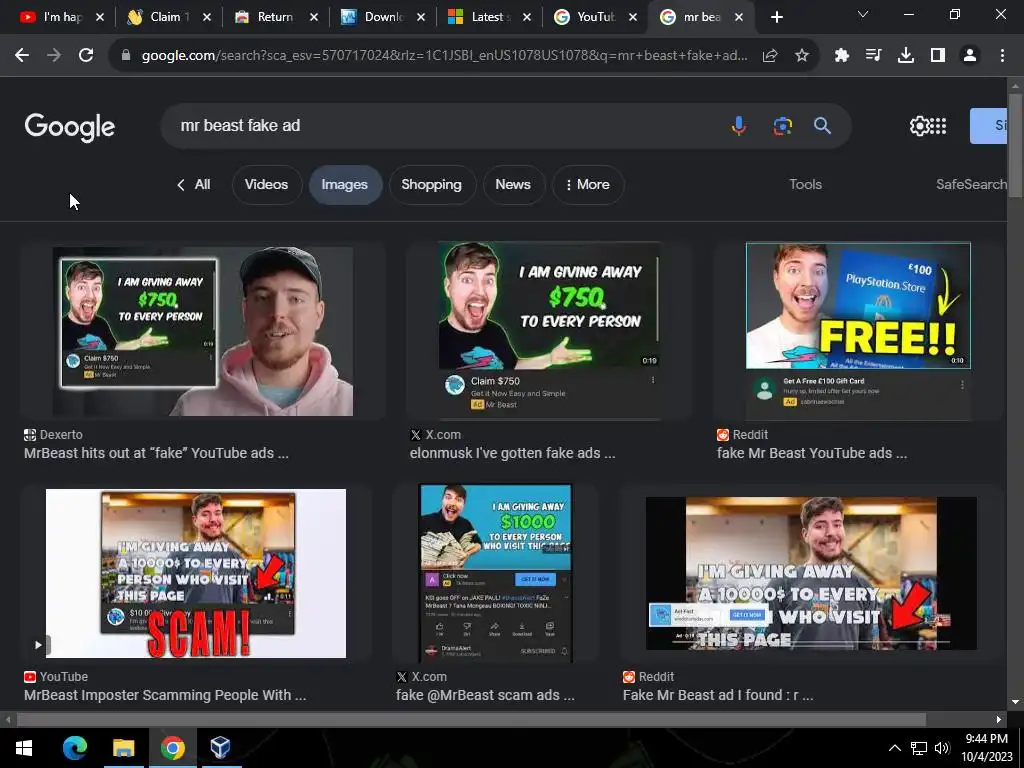Click the magnifier search button
The width and height of the screenshot is (1024, 768).
[x=822, y=125]
